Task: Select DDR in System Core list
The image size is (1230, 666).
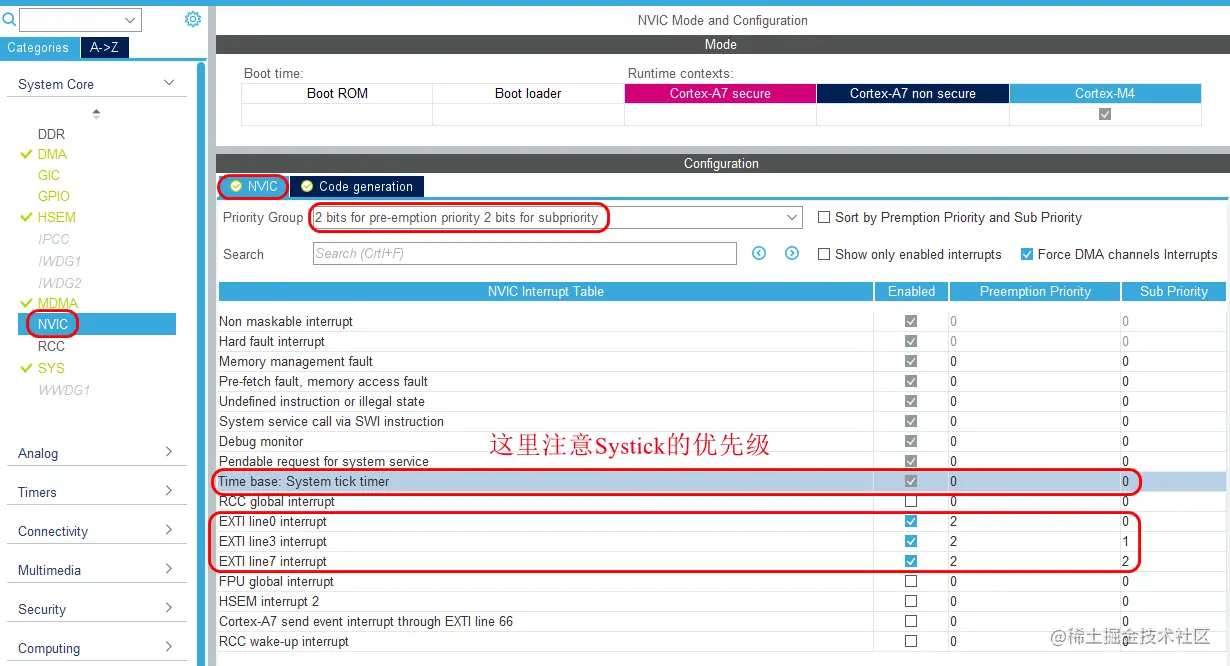Action: [x=51, y=134]
